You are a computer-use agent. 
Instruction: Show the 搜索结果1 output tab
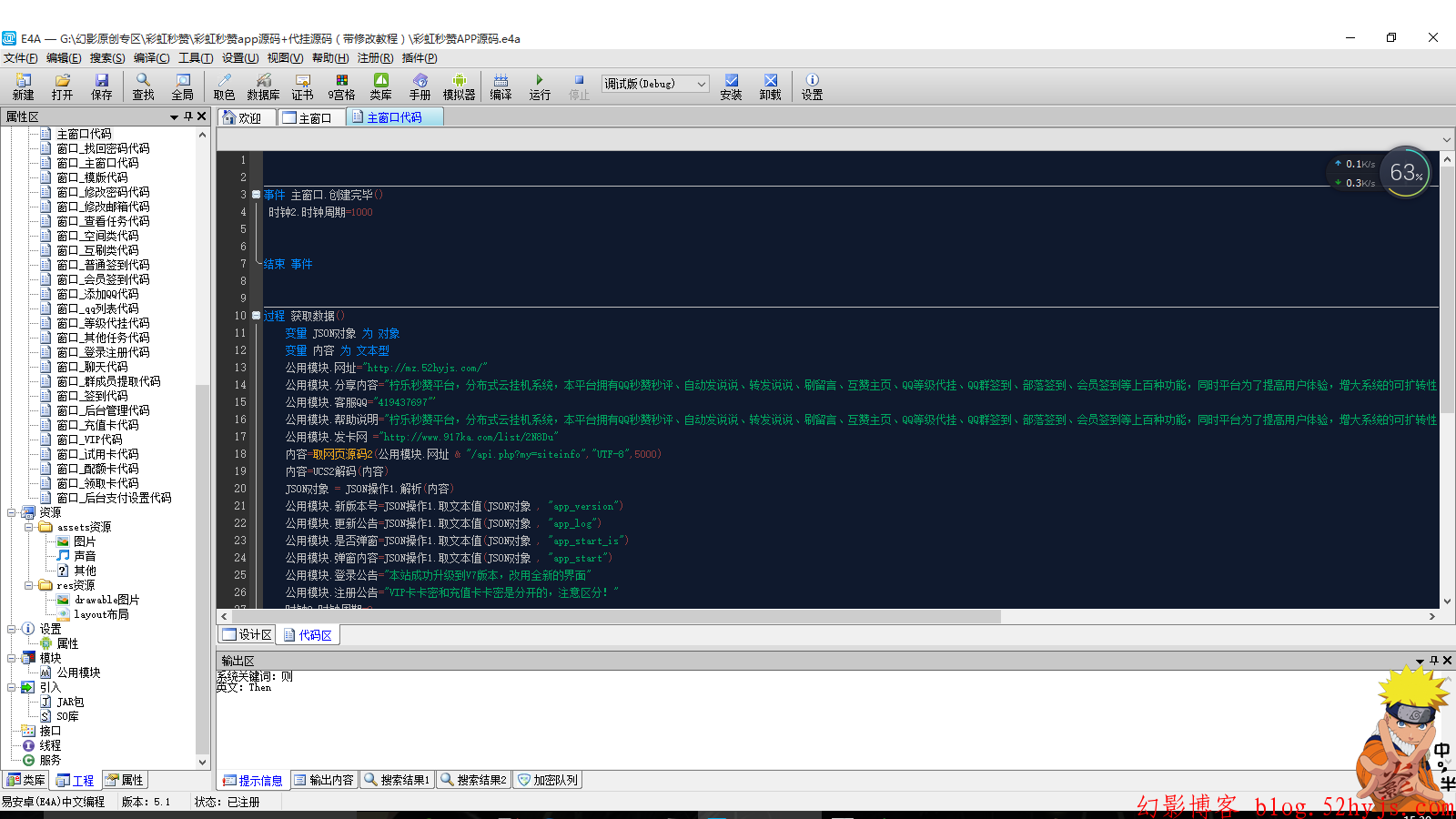397,780
